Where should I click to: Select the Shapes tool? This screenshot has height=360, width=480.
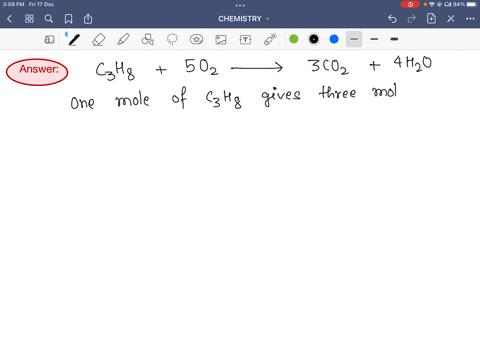click(x=147, y=40)
